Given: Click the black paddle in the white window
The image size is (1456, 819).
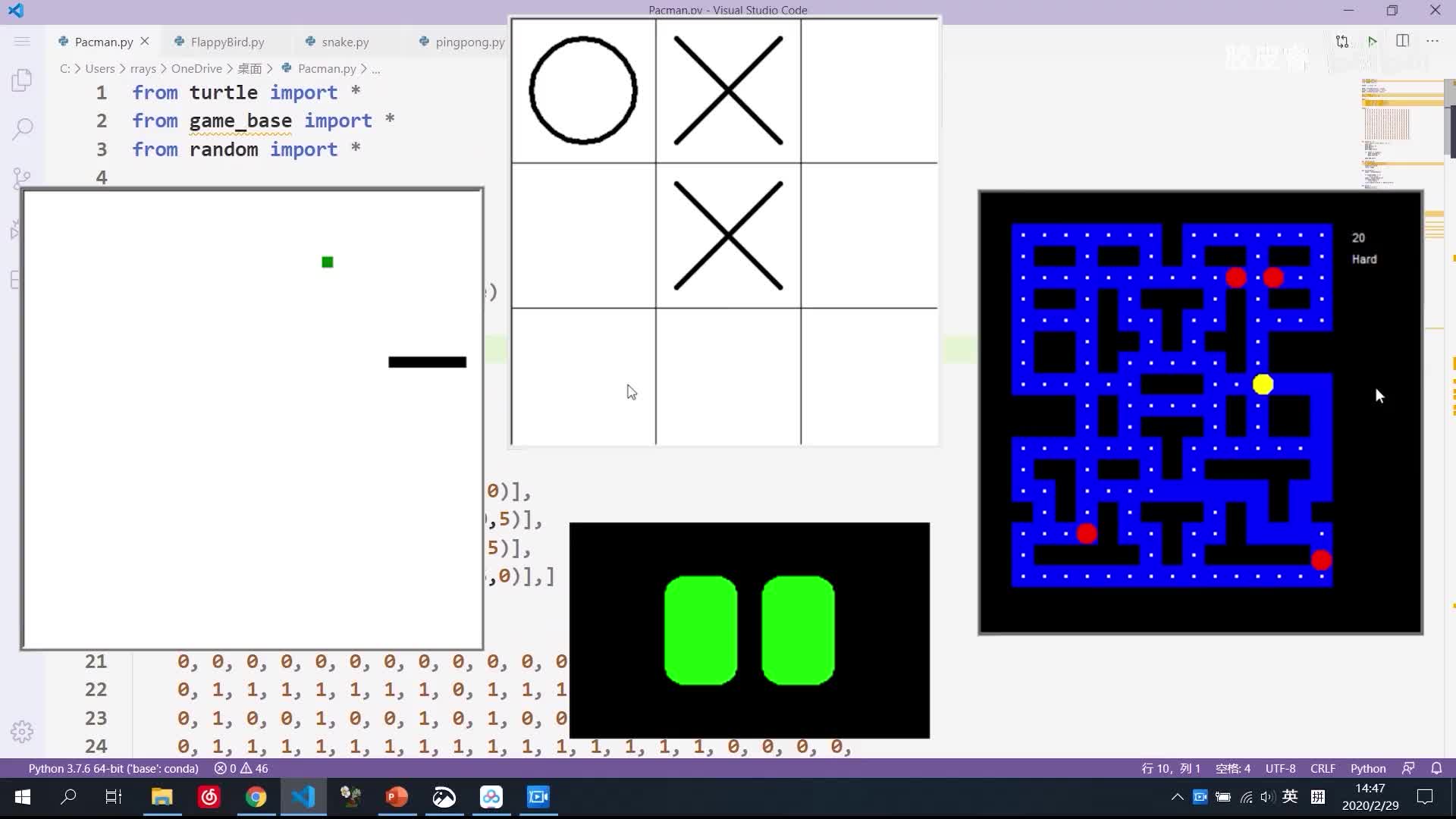Looking at the screenshot, I should coord(427,362).
